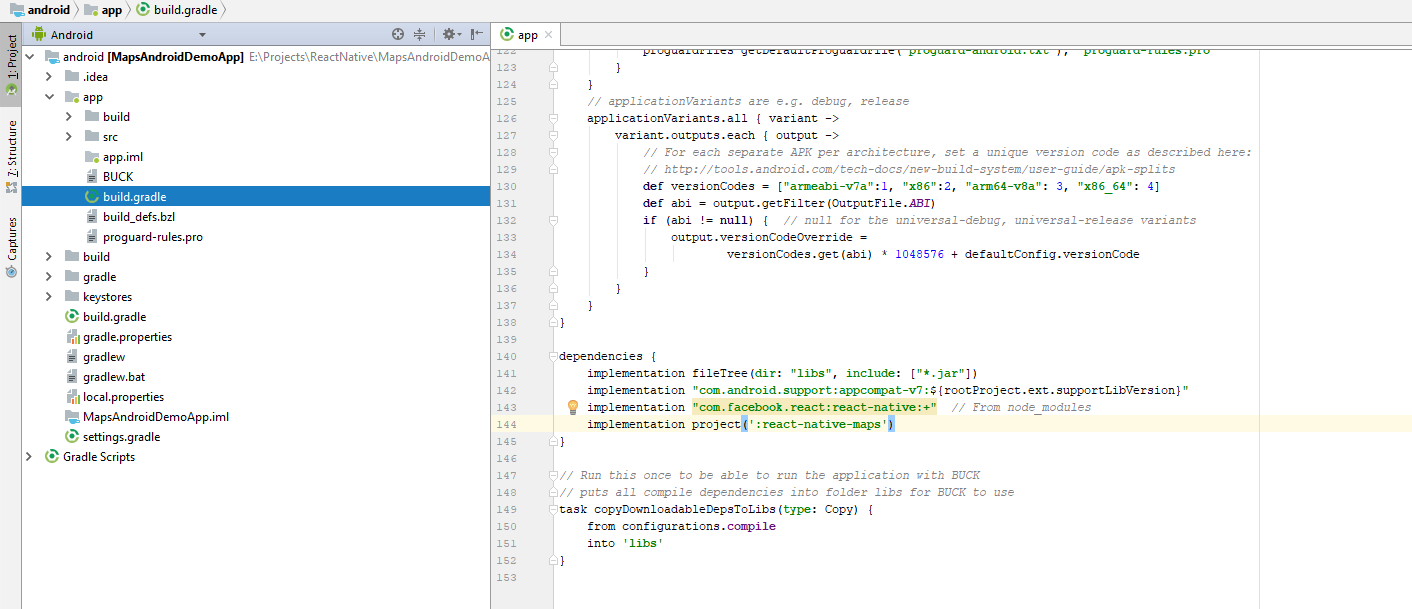Click ':react-native-maps' string on line 144
This screenshot has height=609, width=1412.
point(818,424)
